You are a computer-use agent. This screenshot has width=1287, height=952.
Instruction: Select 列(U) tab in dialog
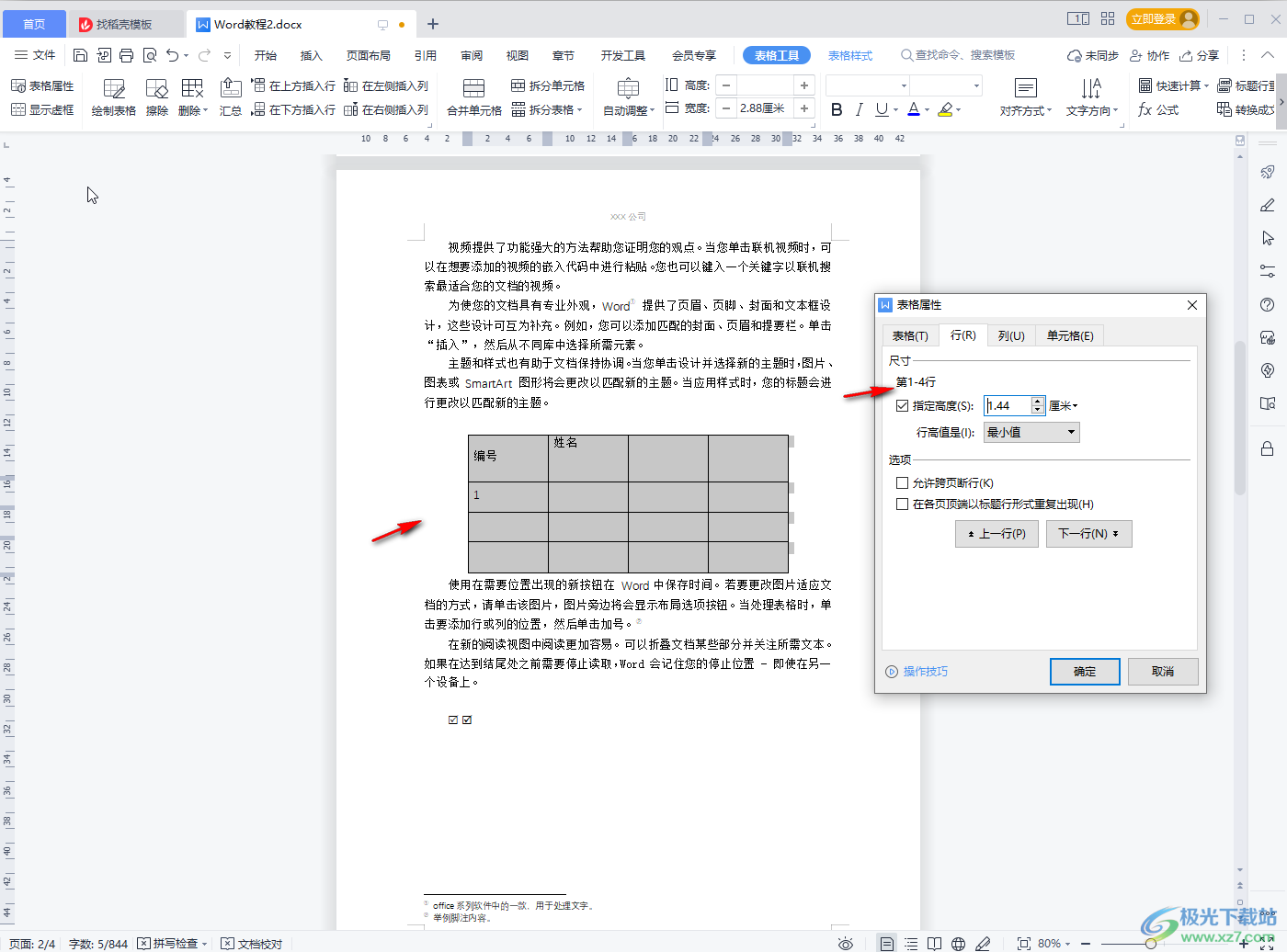pyautogui.click(x=1011, y=335)
